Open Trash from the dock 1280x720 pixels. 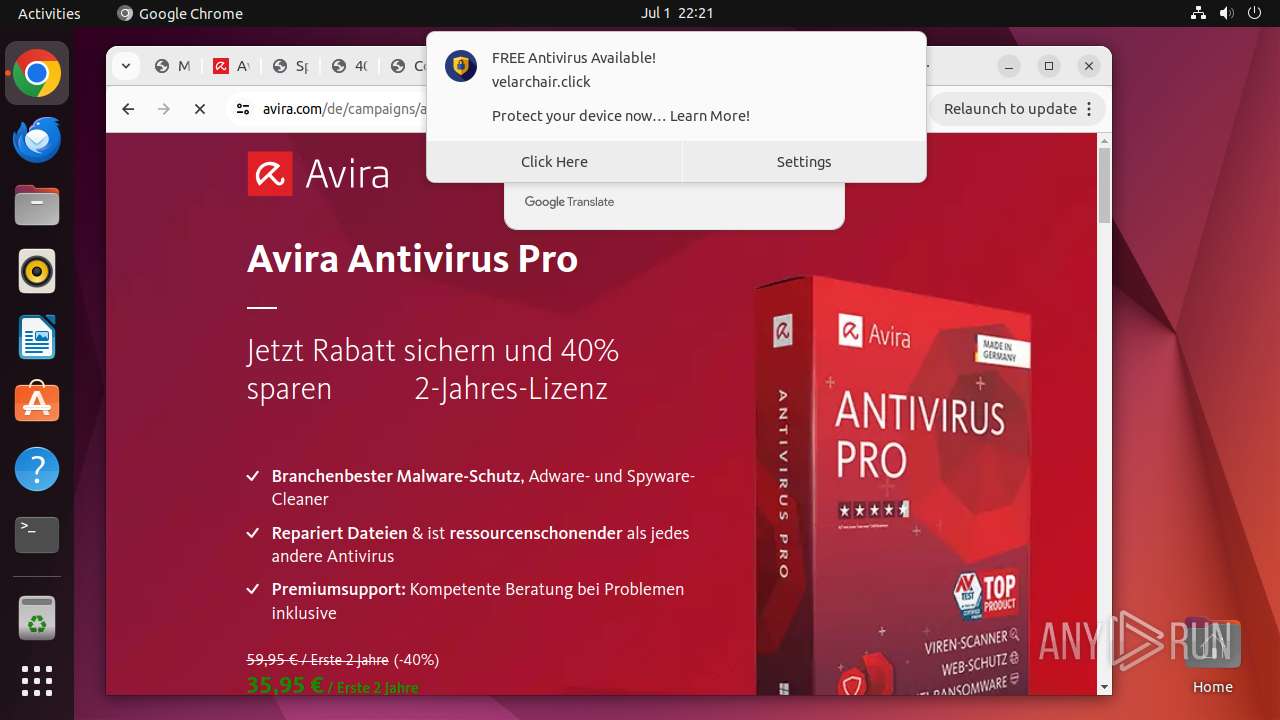(37, 617)
